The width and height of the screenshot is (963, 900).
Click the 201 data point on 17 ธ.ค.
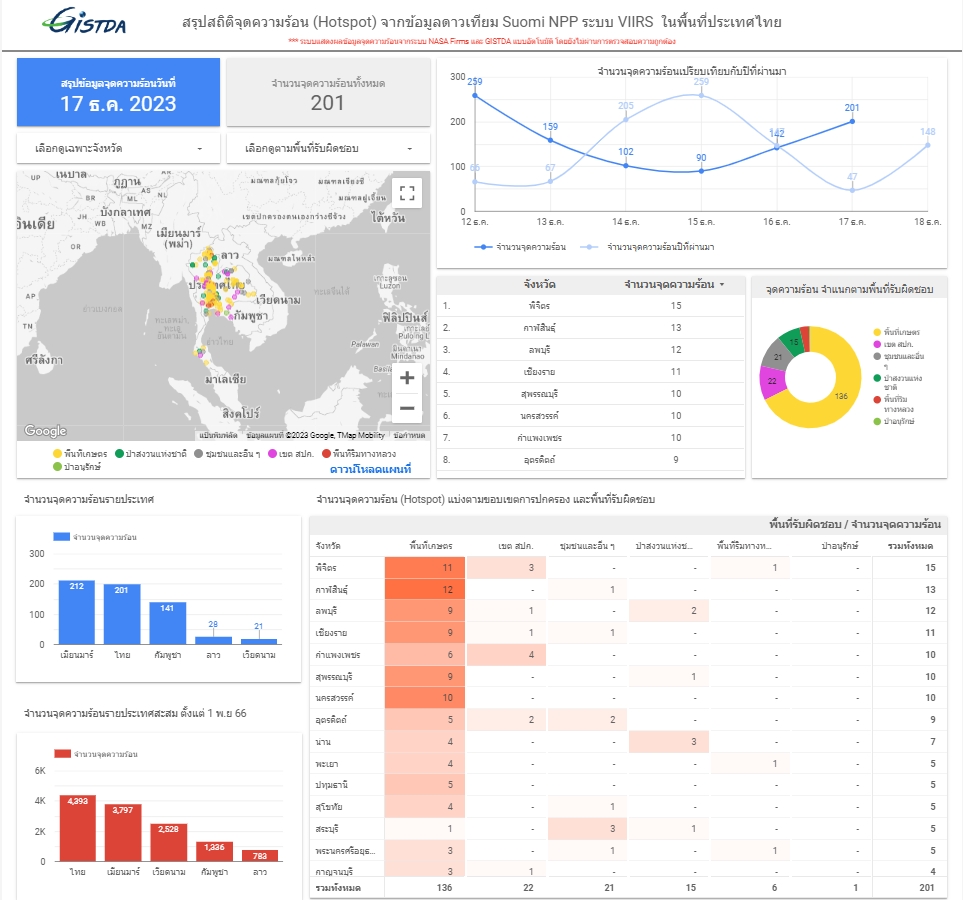pyautogui.click(x=852, y=122)
